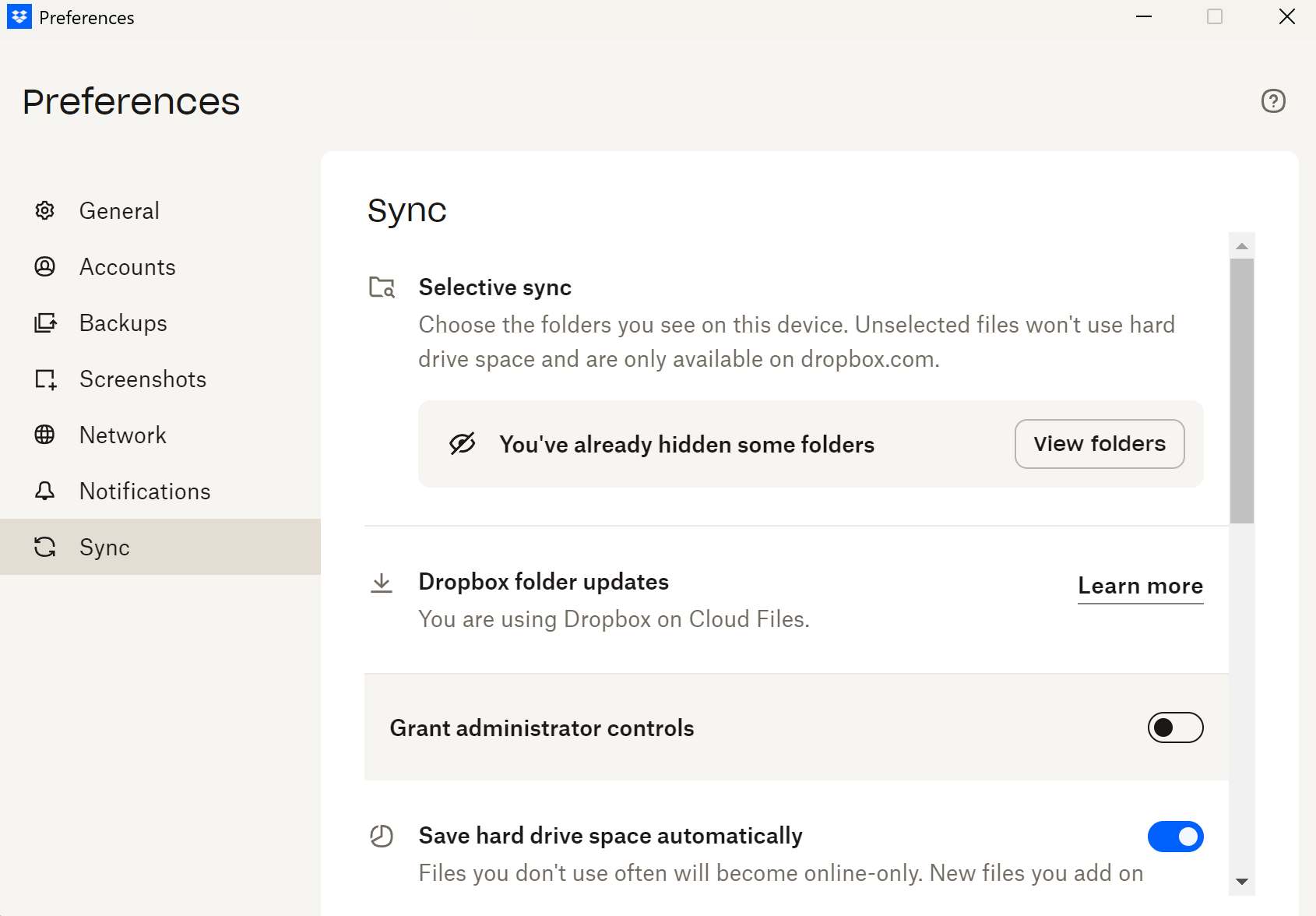Go to the Backups section
This screenshot has height=916, width=1316.
(x=160, y=322)
